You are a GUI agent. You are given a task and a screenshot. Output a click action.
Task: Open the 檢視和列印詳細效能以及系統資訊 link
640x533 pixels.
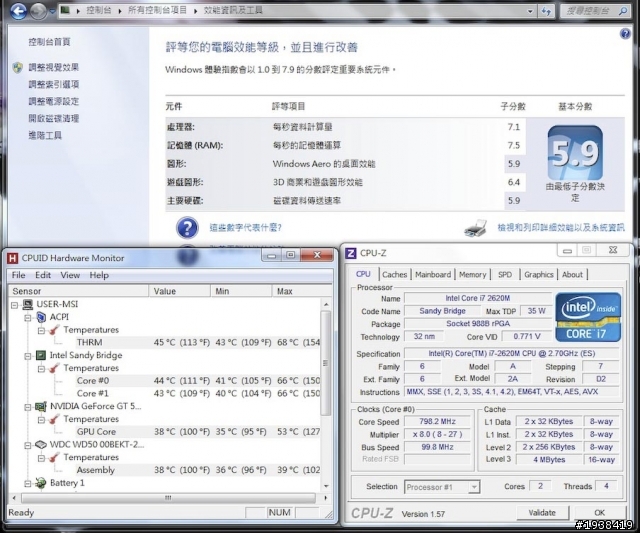(561, 227)
